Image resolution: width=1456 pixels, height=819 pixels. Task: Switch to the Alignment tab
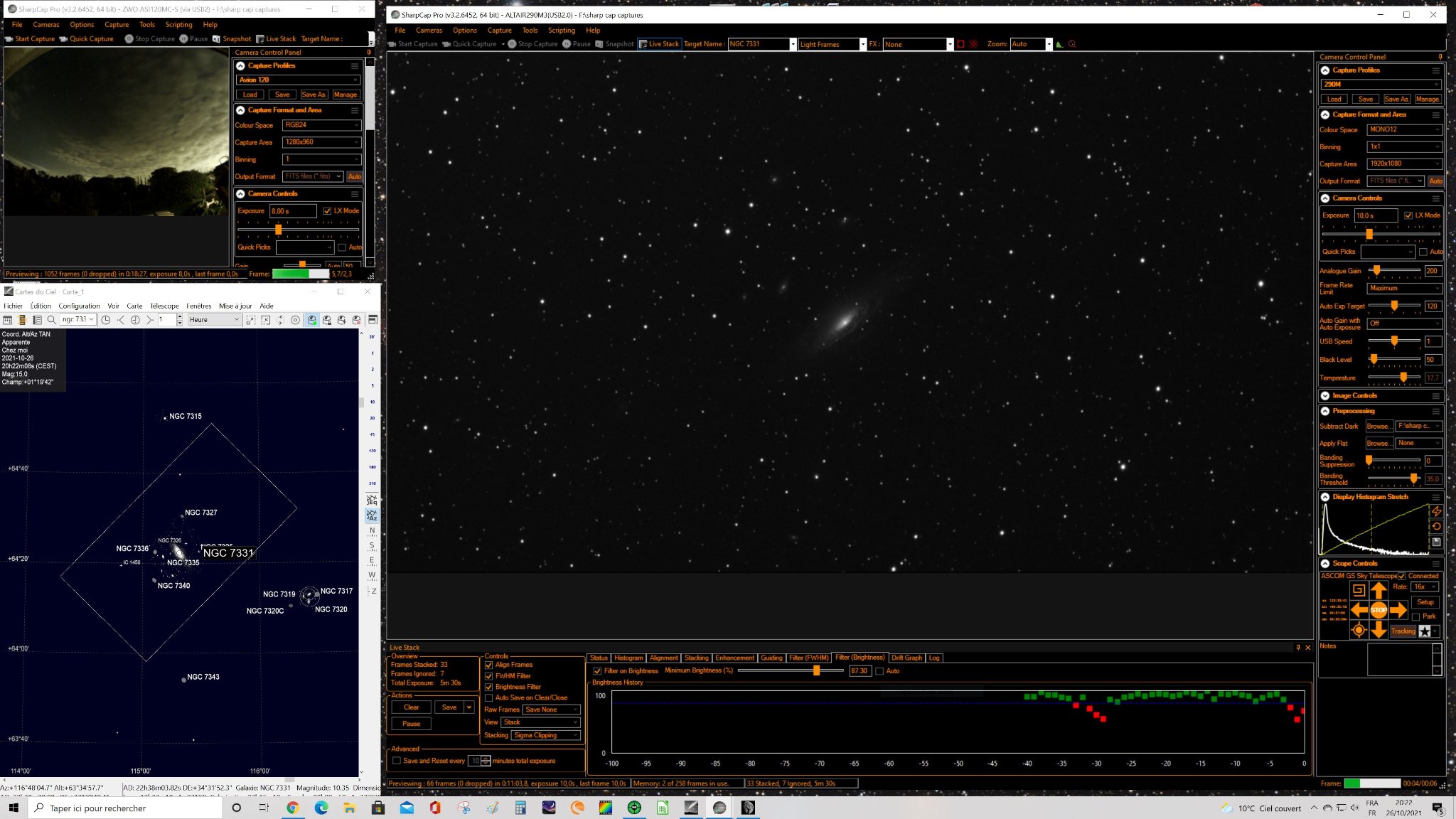[x=663, y=658]
